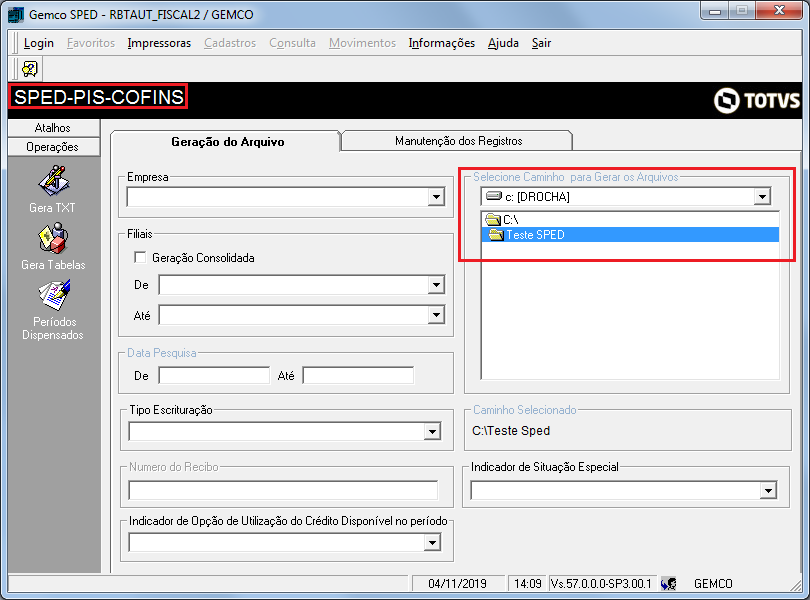Open the Filiais Até dropdown

pos(437,315)
